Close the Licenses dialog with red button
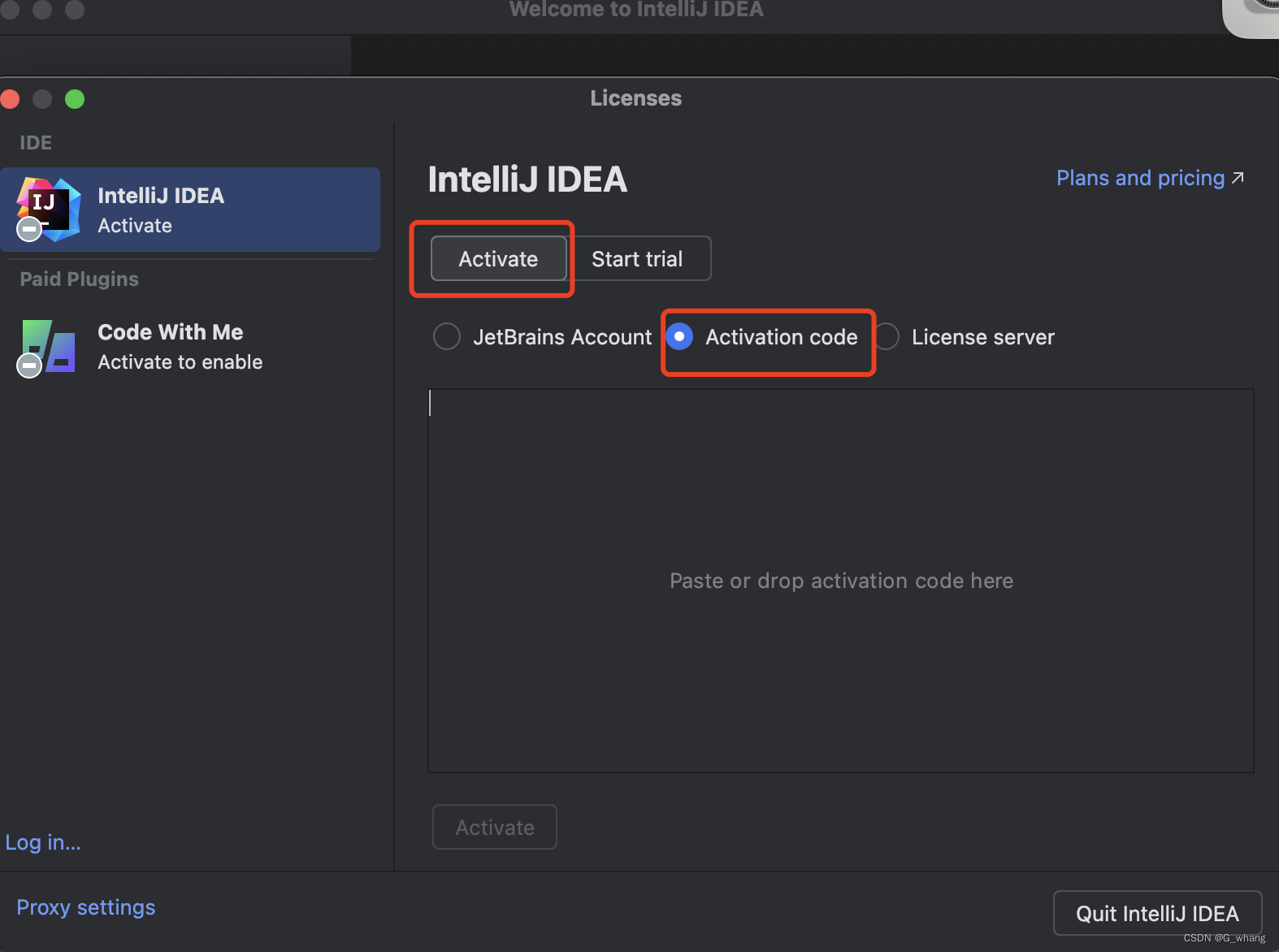 click(x=11, y=99)
